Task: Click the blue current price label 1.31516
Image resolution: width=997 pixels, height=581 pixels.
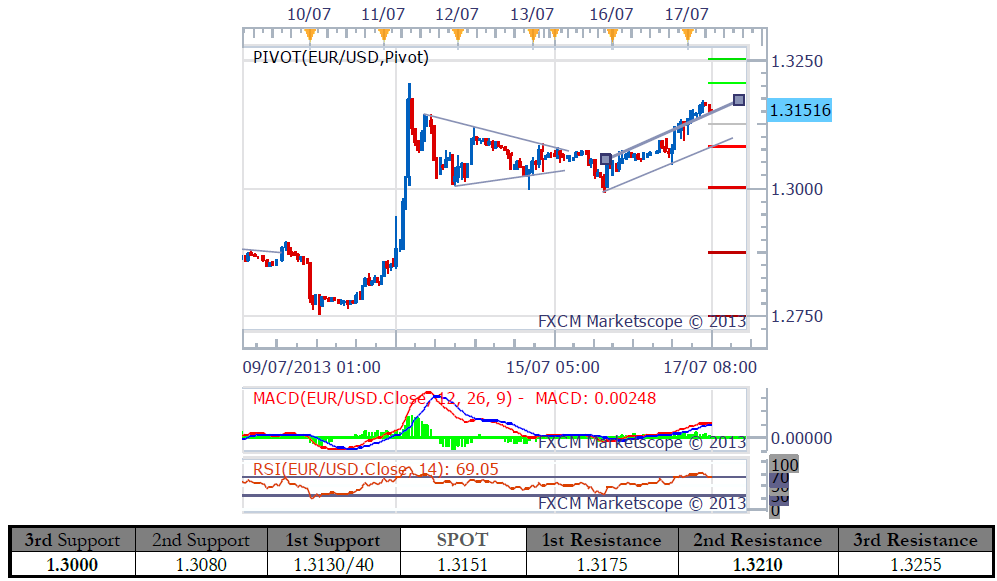Action: 800,110
